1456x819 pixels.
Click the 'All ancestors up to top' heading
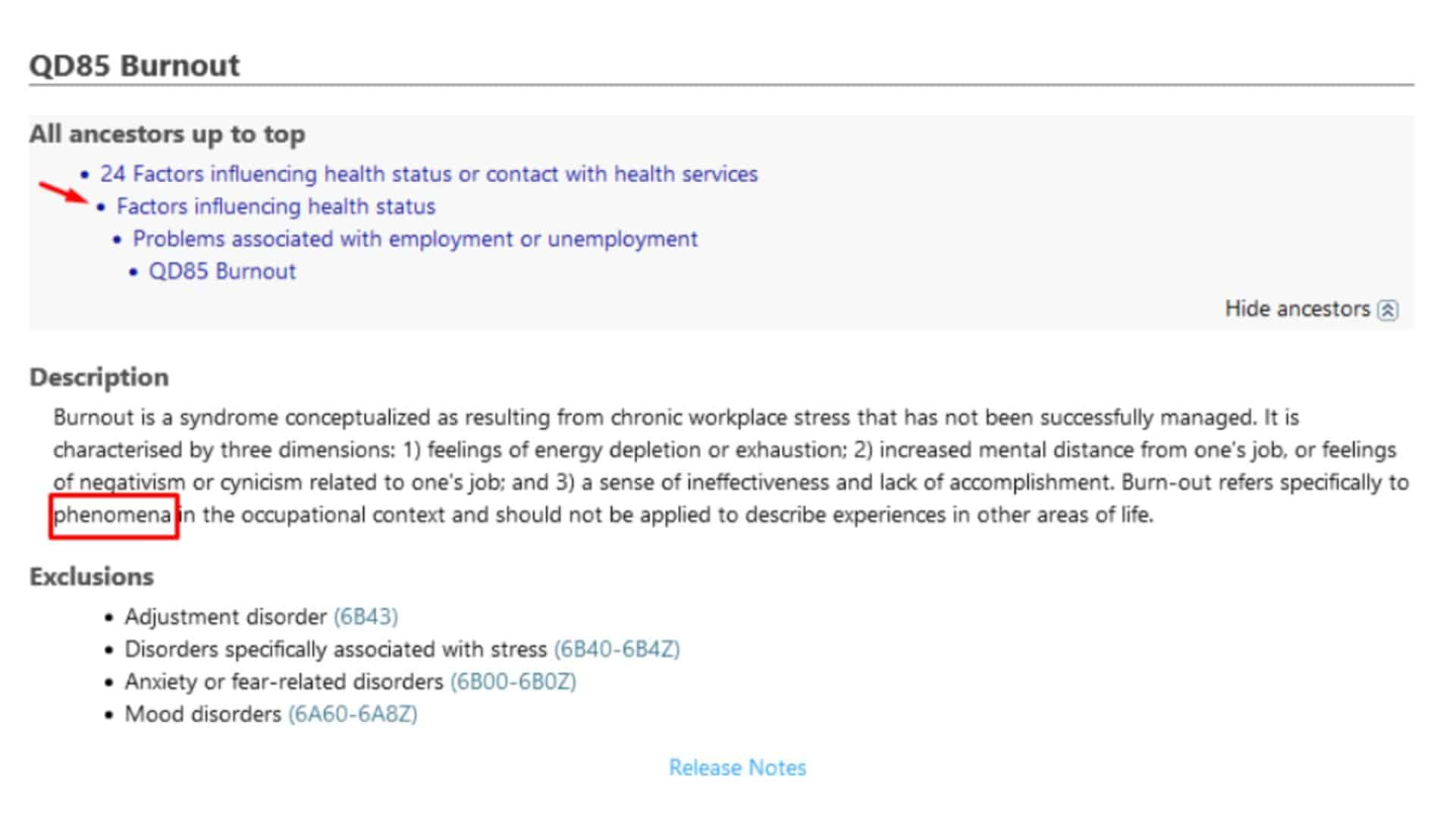click(168, 134)
